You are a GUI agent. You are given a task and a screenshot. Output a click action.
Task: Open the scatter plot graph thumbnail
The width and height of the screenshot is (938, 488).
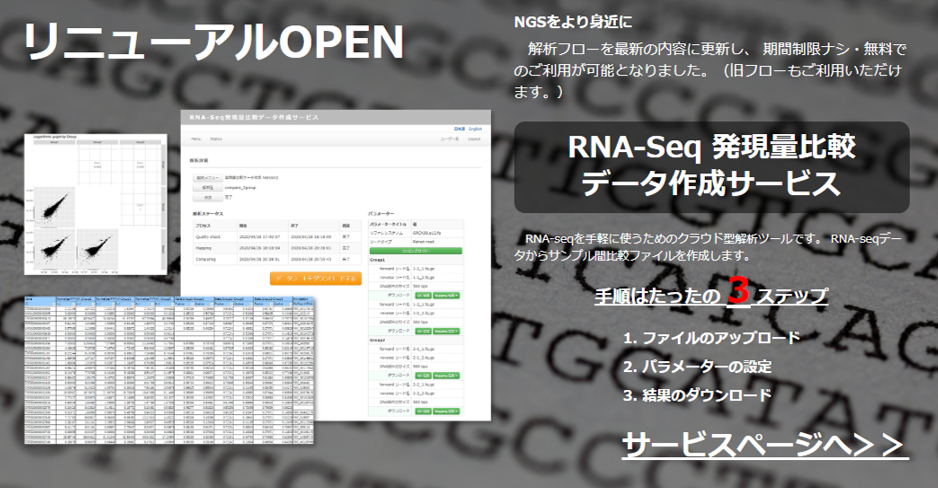[x=93, y=205]
